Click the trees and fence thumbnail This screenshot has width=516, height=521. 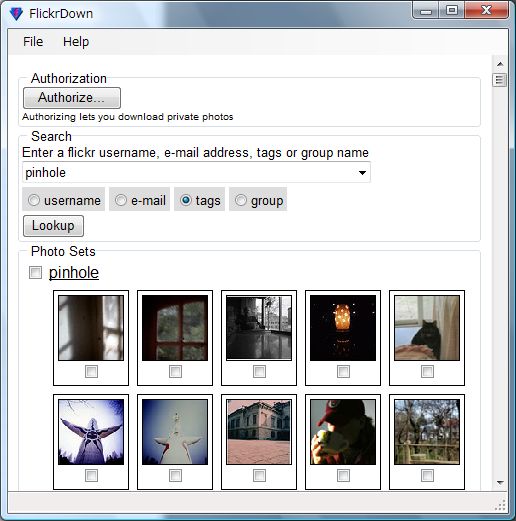coord(427,432)
